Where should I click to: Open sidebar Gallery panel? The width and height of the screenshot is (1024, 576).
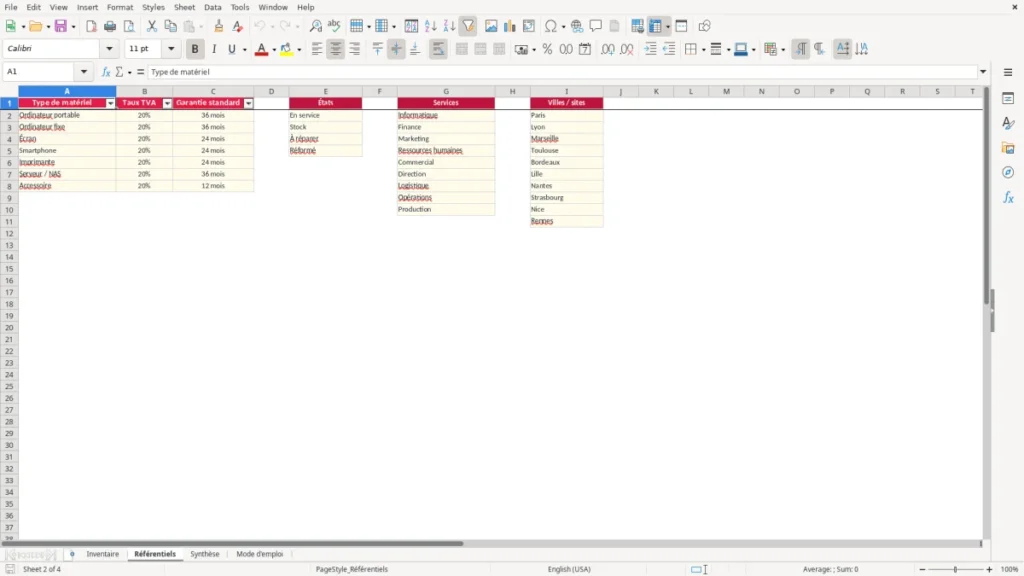pos(1008,148)
